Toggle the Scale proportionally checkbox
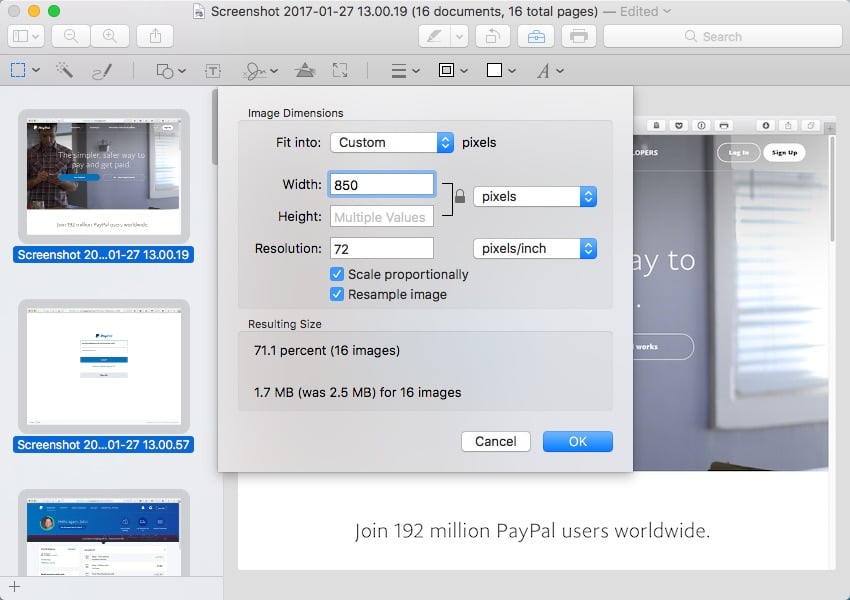 tap(337, 274)
